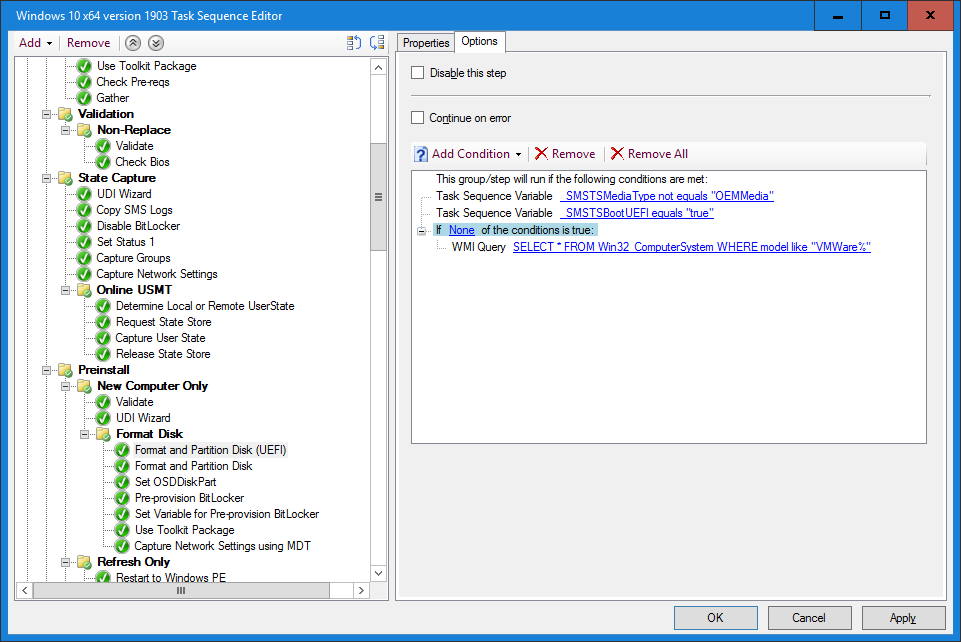Collapse the Non-Replace group node
The width and height of the screenshot is (961, 642).
tap(65, 130)
